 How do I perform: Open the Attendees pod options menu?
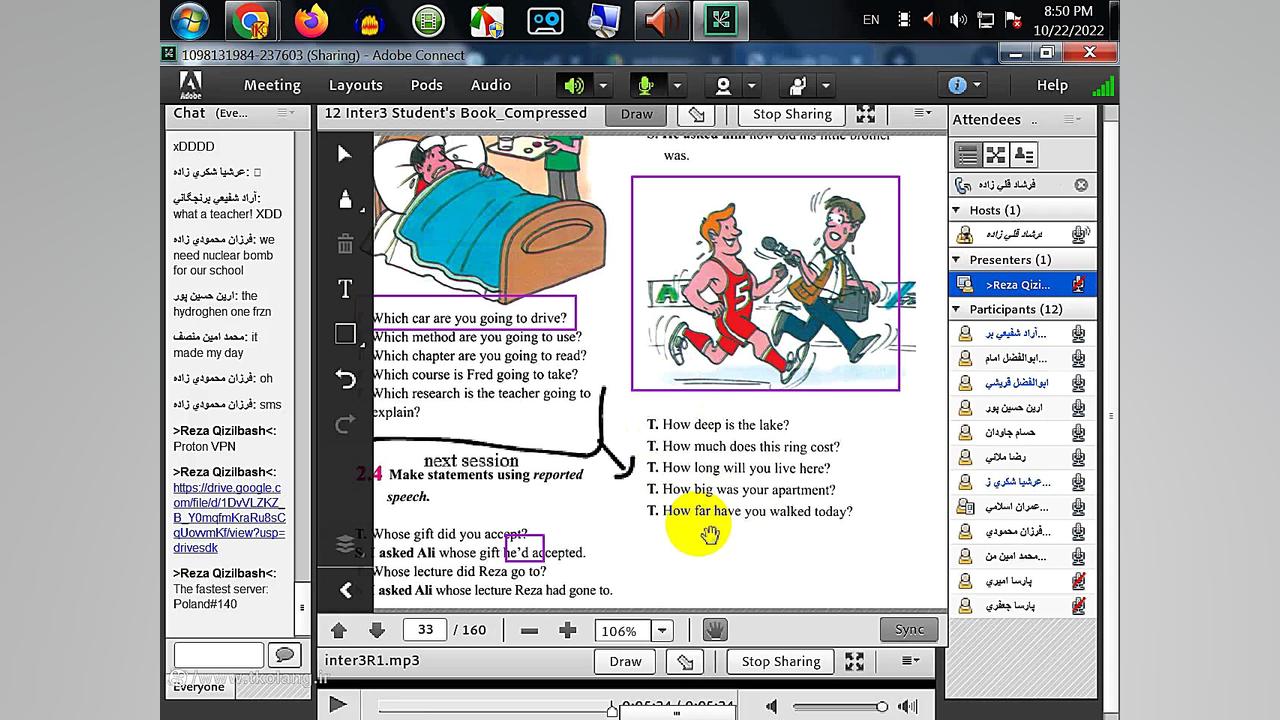click(1072, 119)
